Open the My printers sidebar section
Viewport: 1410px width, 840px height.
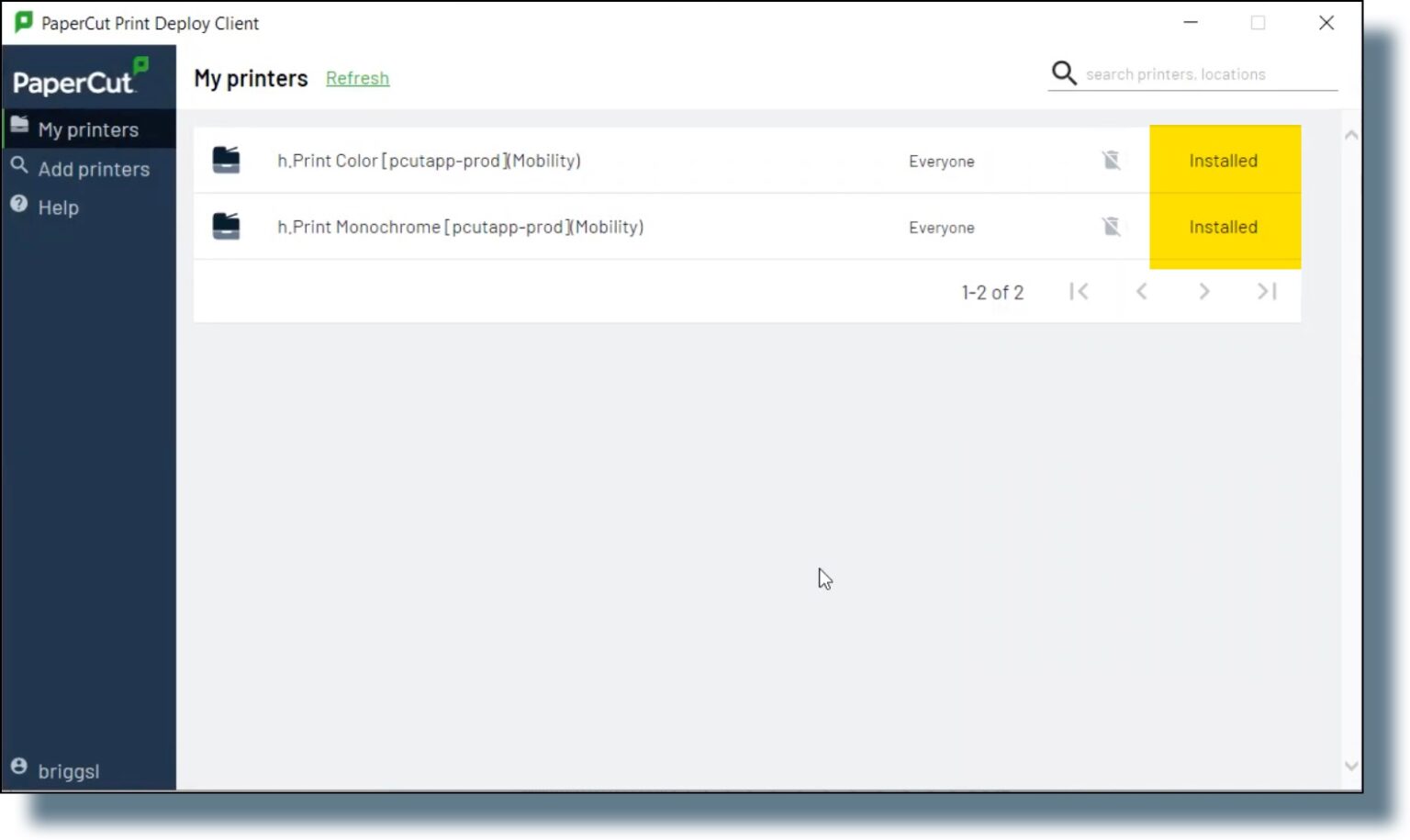pos(88,129)
